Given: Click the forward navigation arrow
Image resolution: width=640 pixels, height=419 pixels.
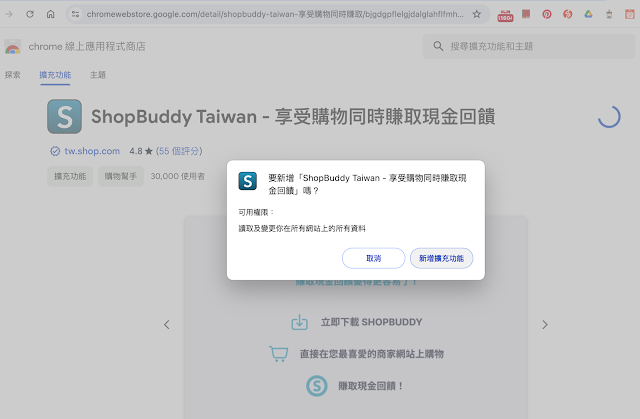Looking at the screenshot, I should coord(9,14).
